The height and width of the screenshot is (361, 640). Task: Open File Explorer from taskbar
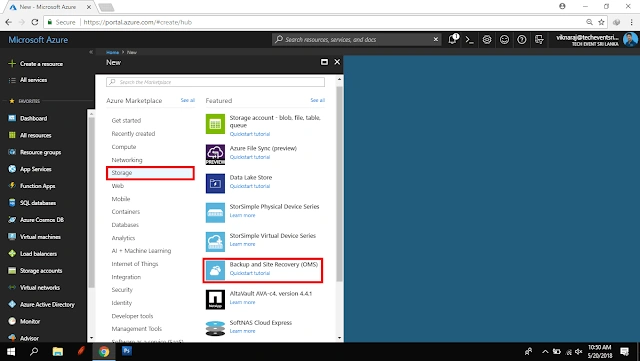(x=58, y=351)
